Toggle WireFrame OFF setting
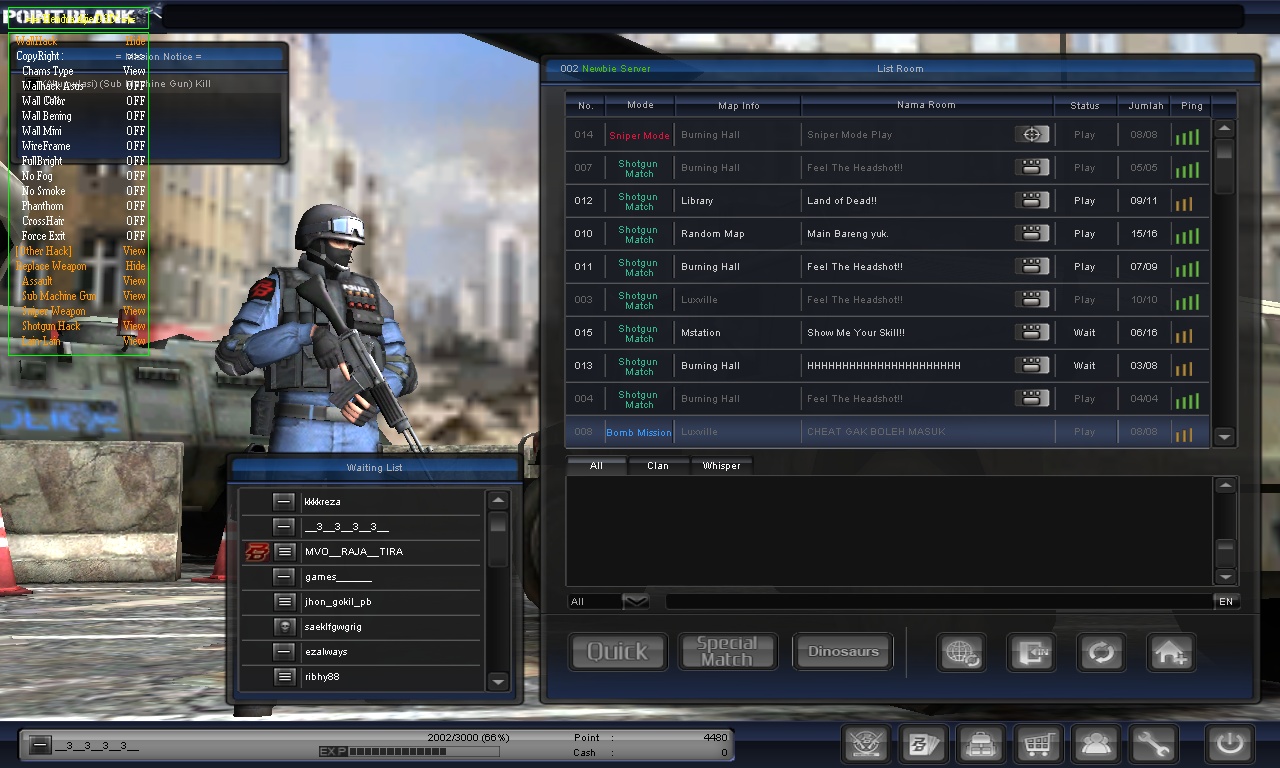Image resolution: width=1280 pixels, height=768 pixels. [x=135, y=146]
